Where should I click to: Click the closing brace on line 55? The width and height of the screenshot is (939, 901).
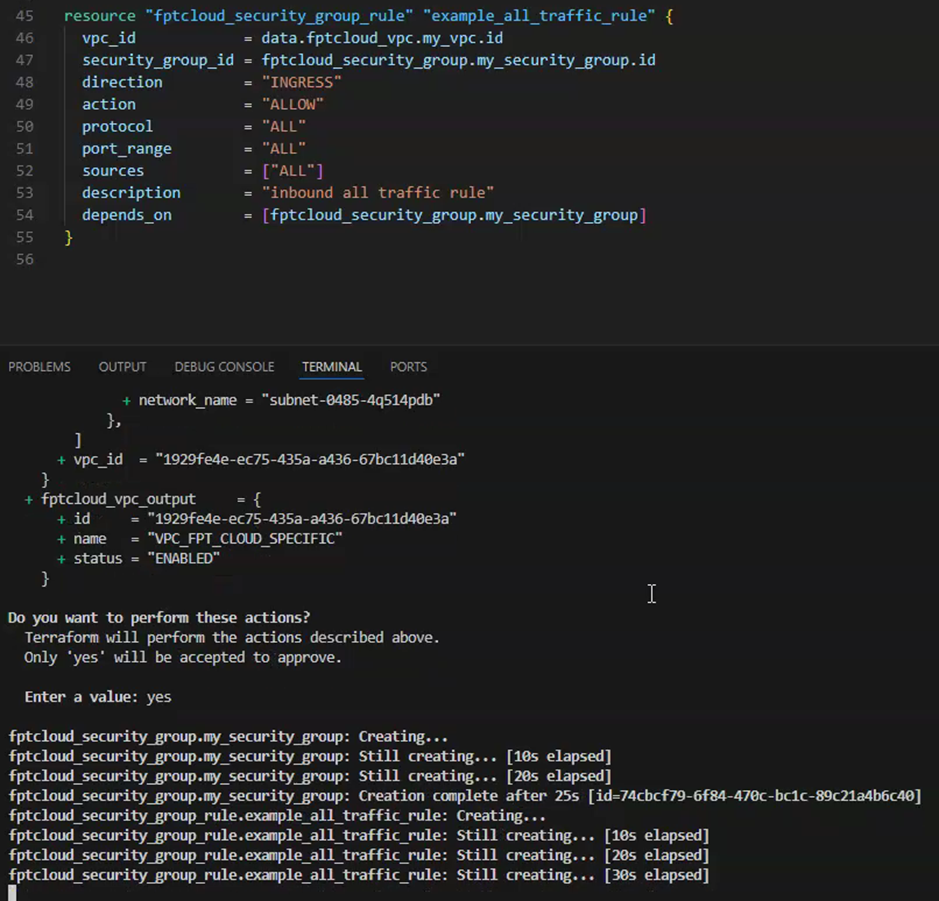coord(69,237)
